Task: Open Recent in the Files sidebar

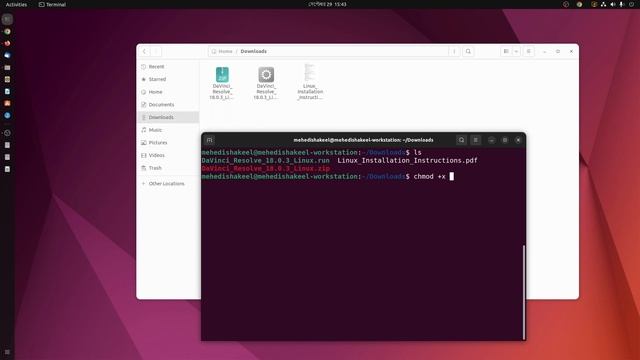Action: 168,67
